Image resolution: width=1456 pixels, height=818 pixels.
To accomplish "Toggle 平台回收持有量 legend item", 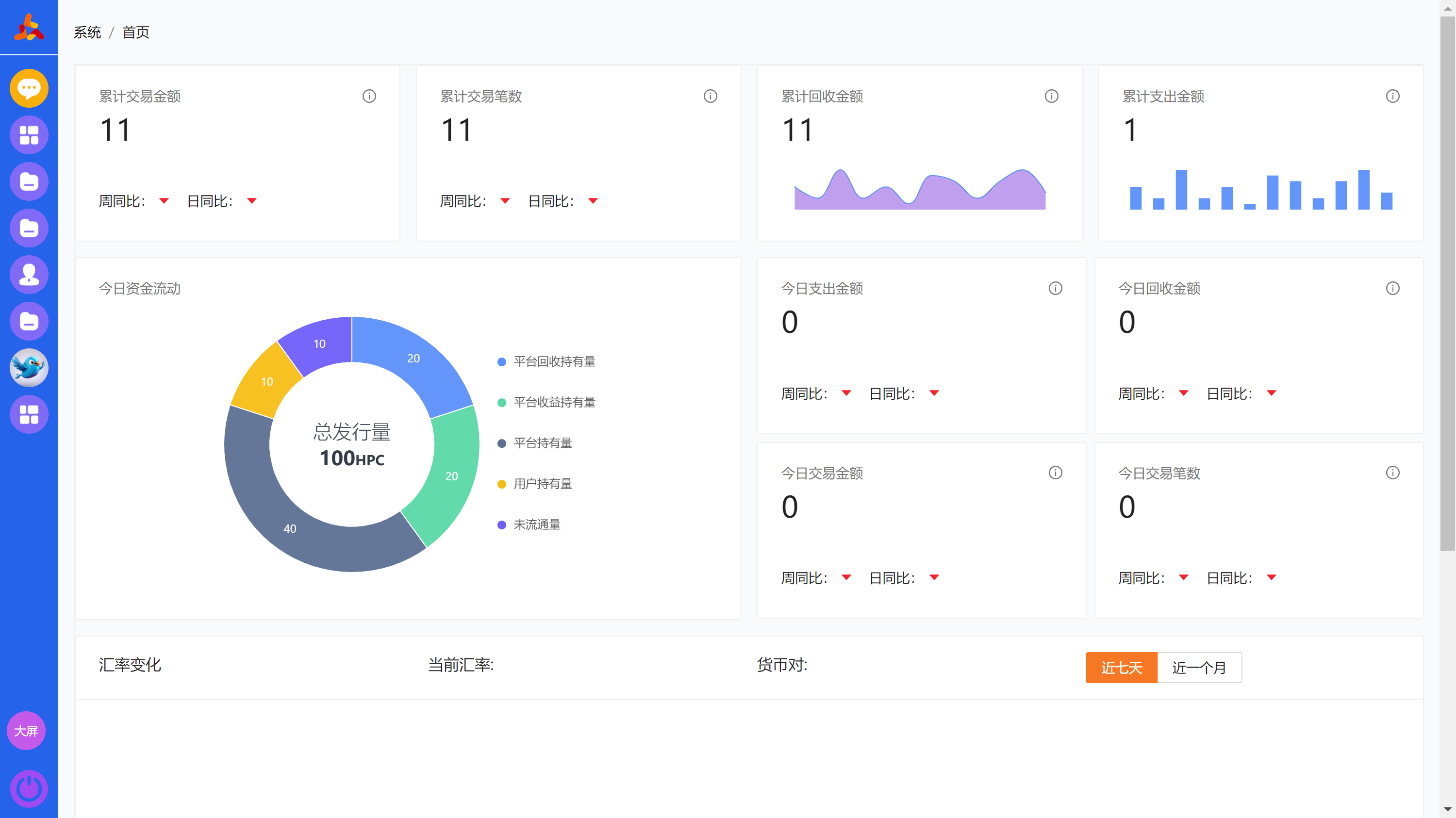I will pos(546,361).
